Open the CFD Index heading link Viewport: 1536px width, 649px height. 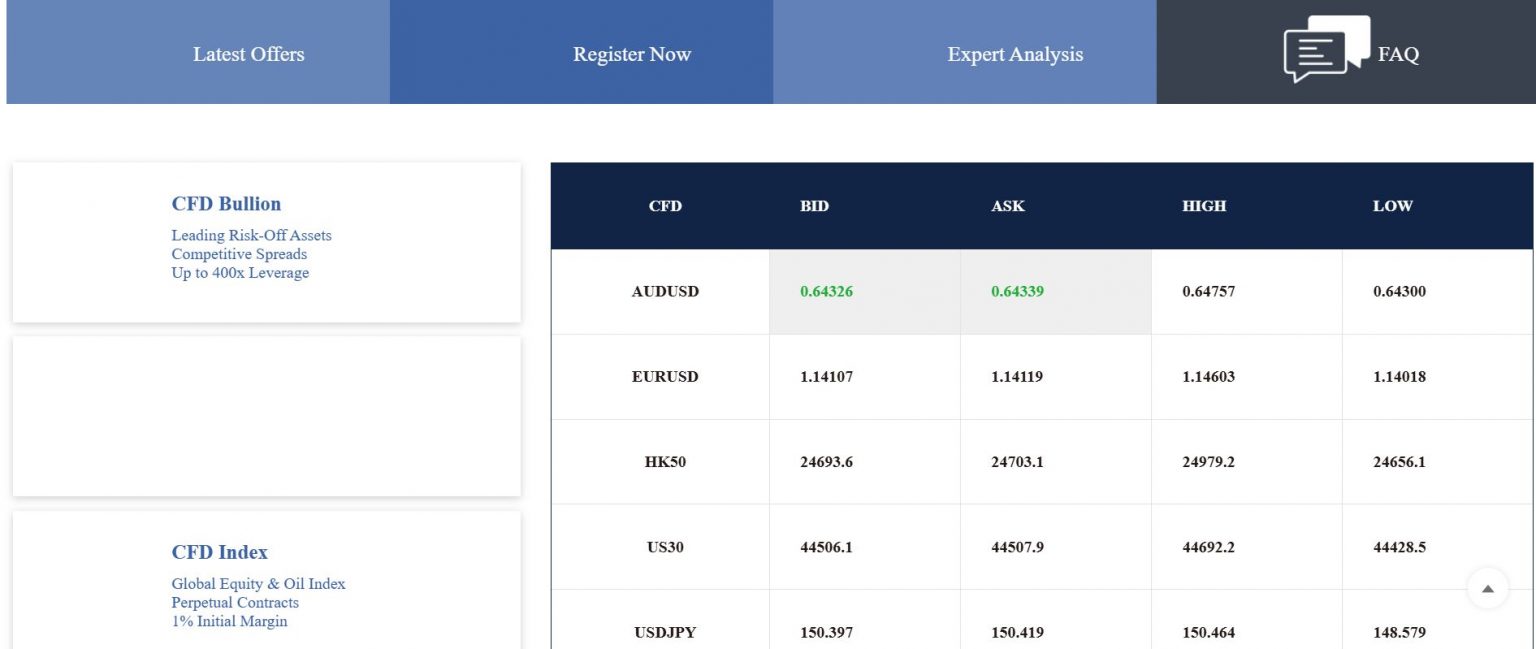point(219,552)
